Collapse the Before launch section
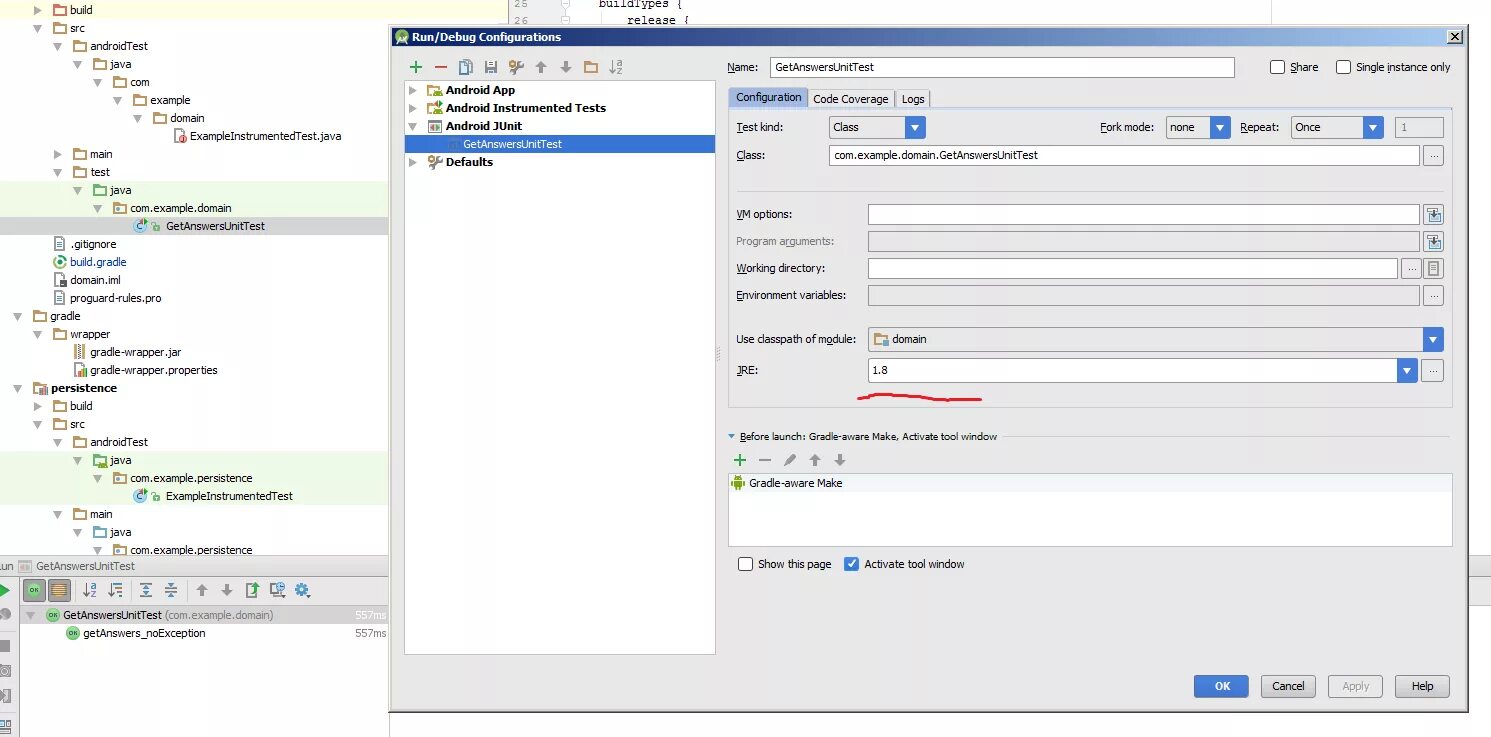The height and width of the screenshot is (737, 1491). (731, 436)
